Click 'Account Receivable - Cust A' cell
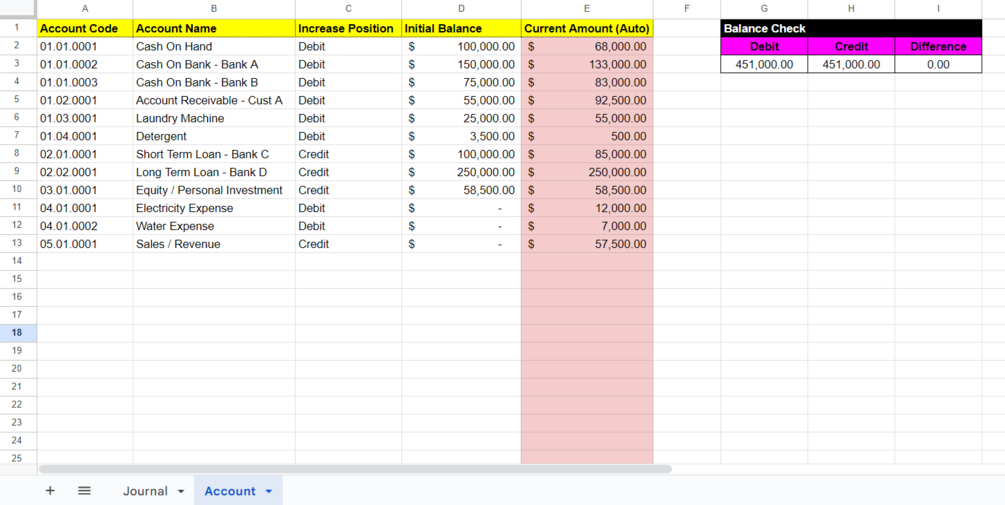 (214, 101)
